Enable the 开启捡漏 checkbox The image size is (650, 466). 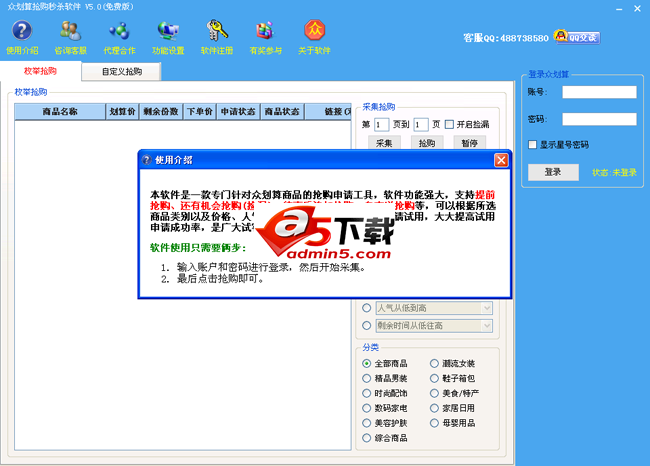click(449, 124)
